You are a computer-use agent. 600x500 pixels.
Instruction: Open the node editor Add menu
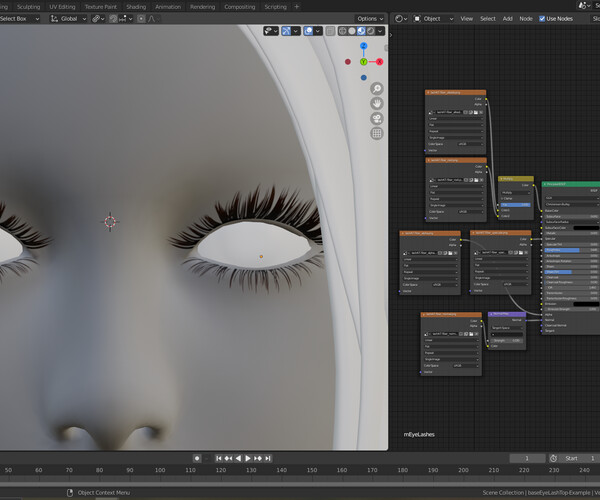[x=508, y=19]
